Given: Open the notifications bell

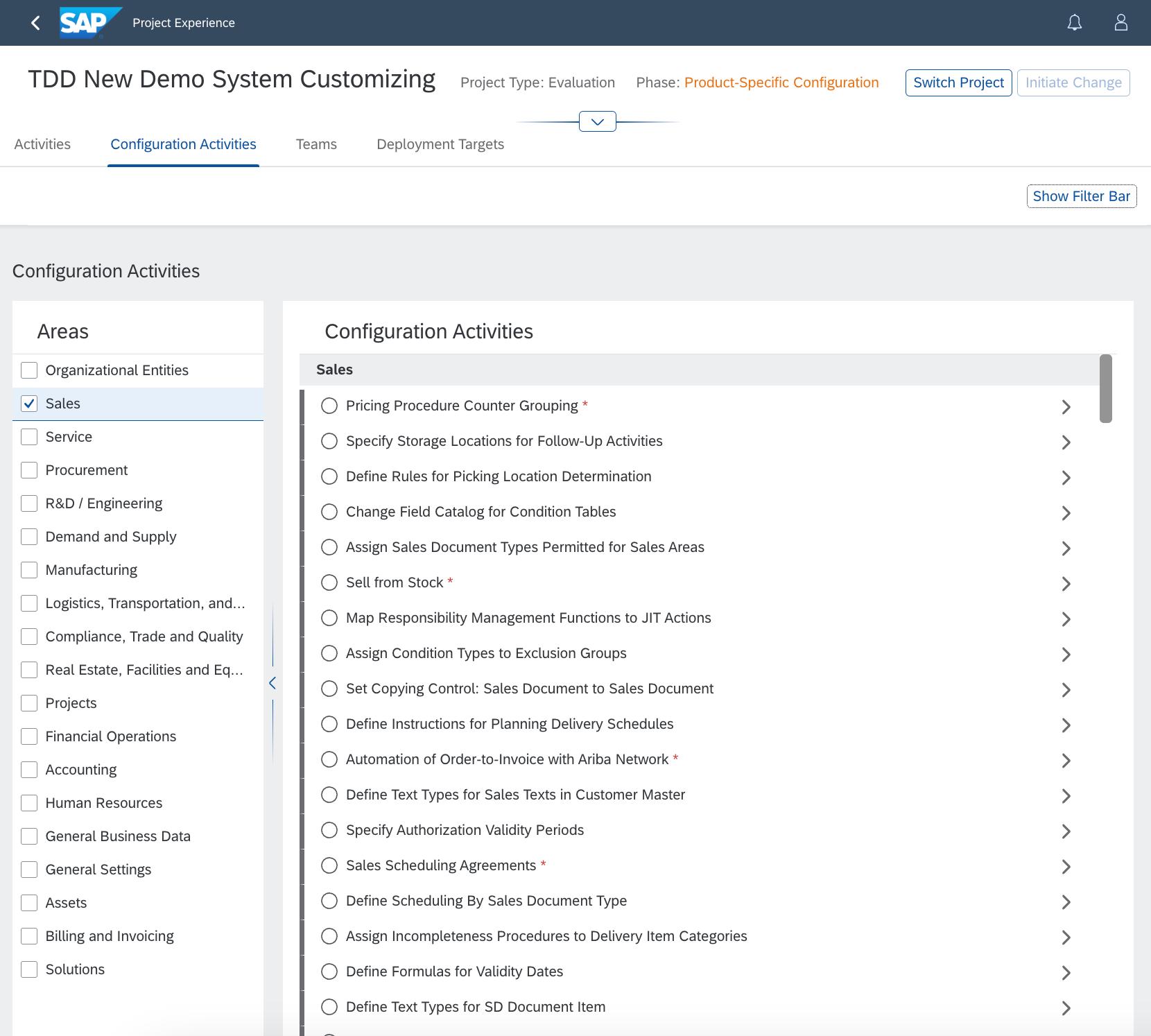Looking at the screenshot, I should 1074,23.
